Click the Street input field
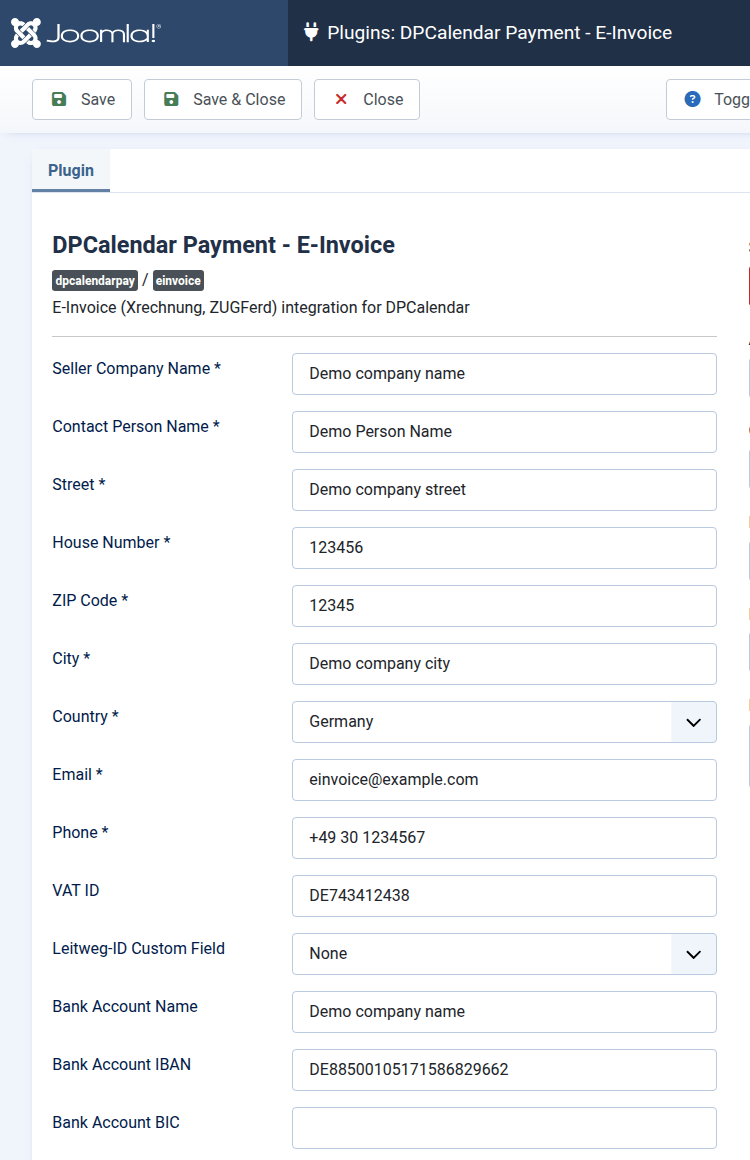Image resolution: width=750 pixels, height=1160 pixels. [x=504, y=490]
